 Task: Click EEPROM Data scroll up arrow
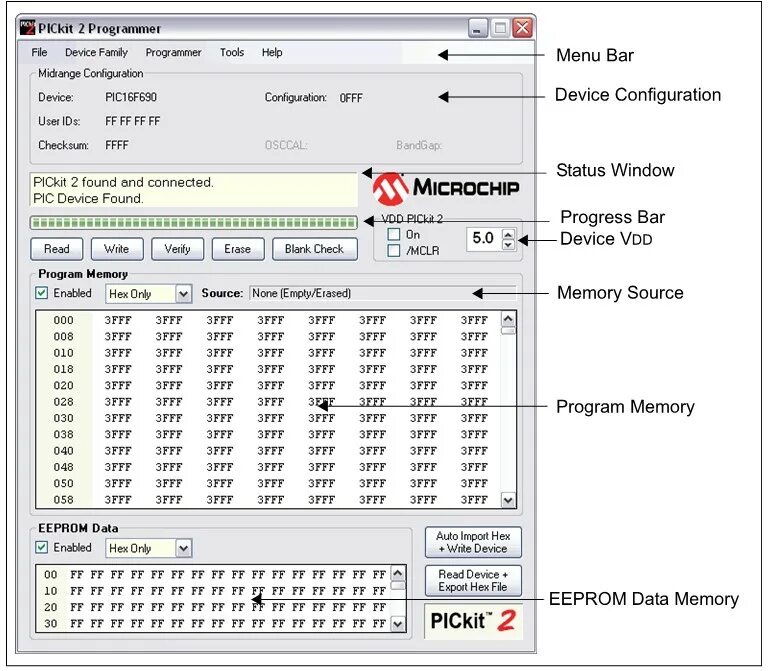pos(398,573)
